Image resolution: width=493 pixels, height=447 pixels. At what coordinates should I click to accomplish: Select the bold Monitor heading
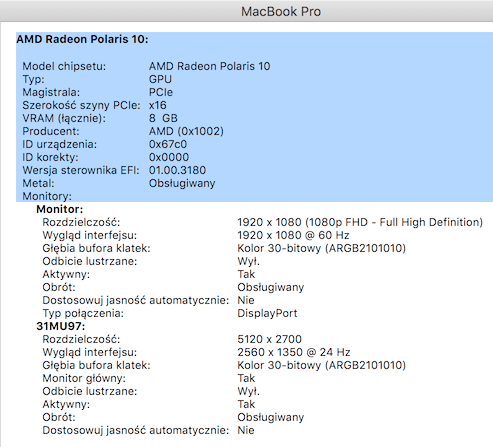[x=60, y=209]
